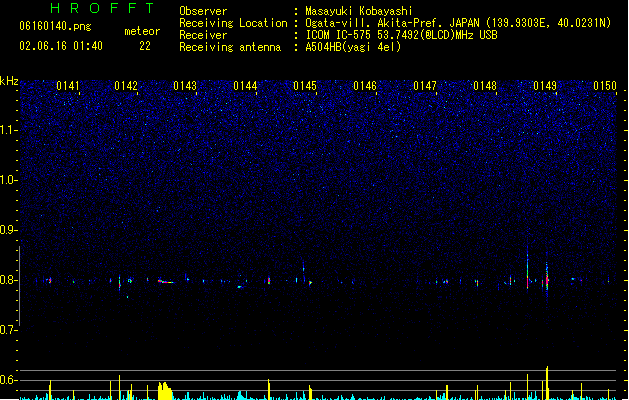The image size is (629, 400).
Task: Click the Receiver label
Action: click(x=203, y=35)
